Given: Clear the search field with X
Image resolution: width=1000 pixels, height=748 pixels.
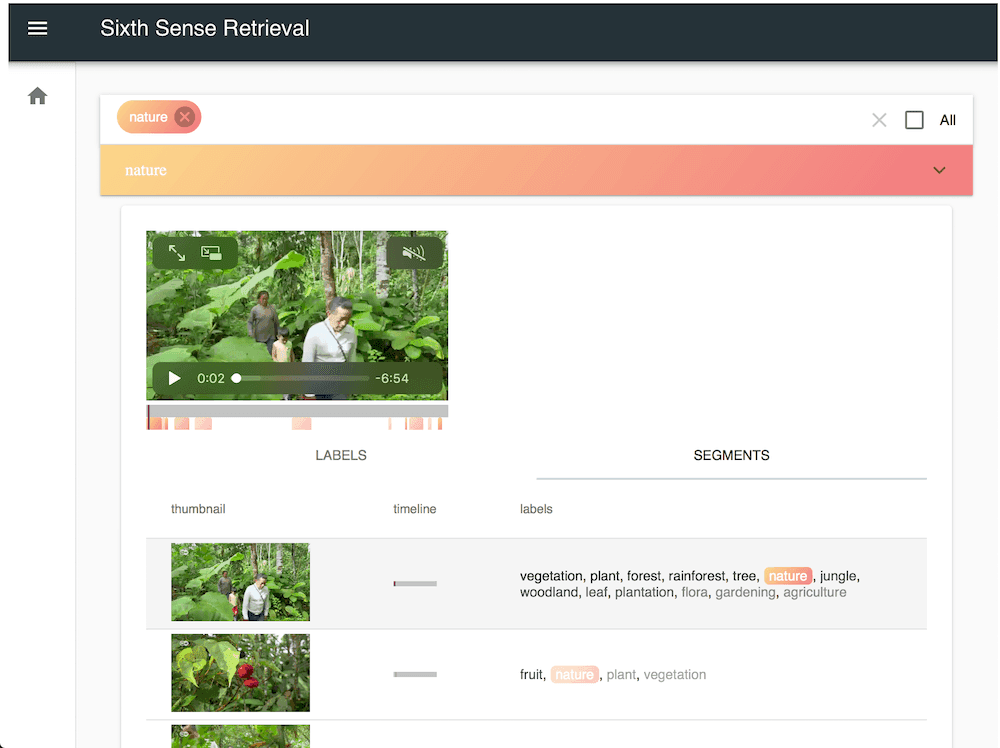Looking at the screenshot, I should click(879, 120).
